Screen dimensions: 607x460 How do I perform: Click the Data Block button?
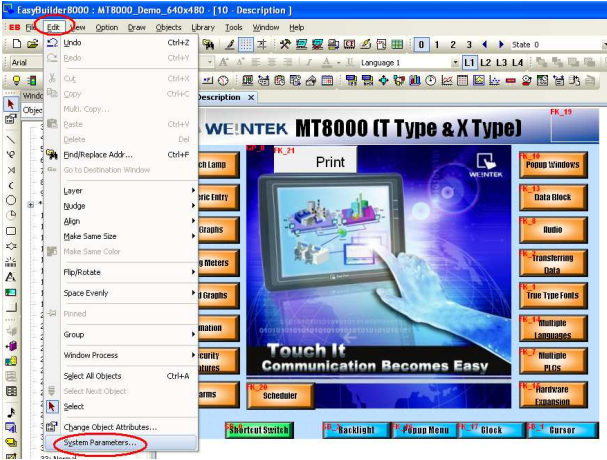(x=553, y=197)
